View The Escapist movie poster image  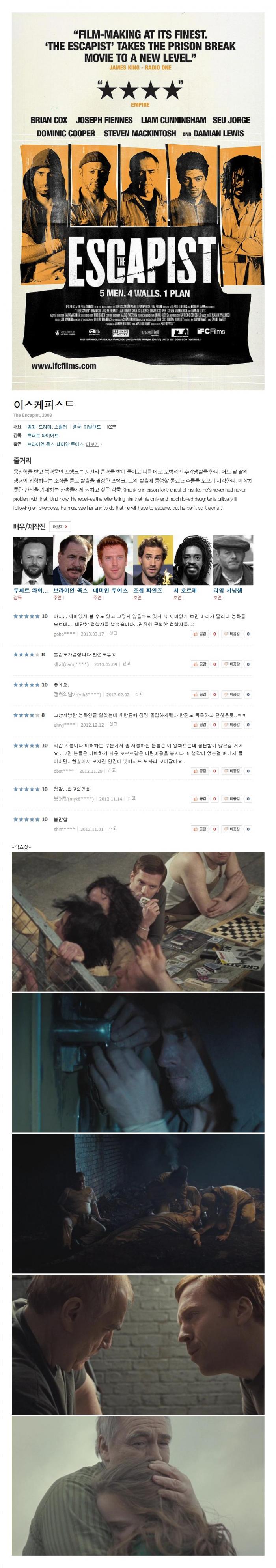pyautogui.click(x=138, y=201)
